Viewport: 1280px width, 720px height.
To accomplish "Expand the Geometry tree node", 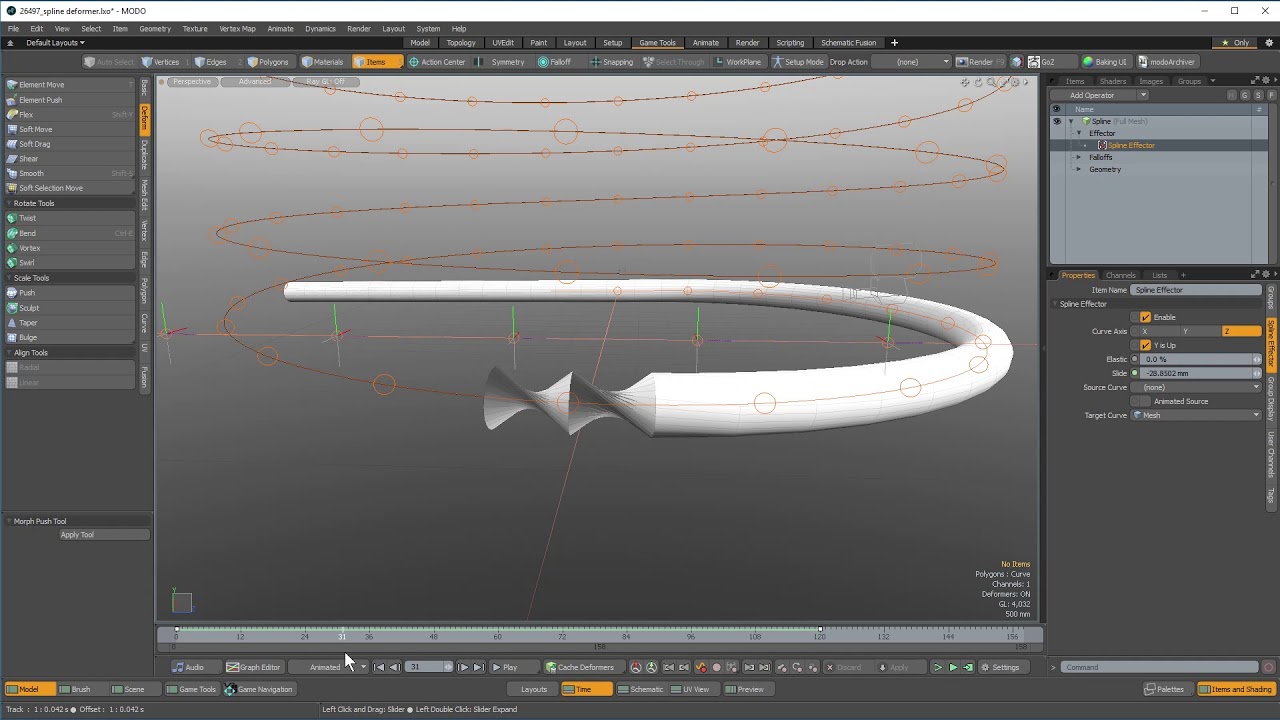I will (x=1078, y=169).
